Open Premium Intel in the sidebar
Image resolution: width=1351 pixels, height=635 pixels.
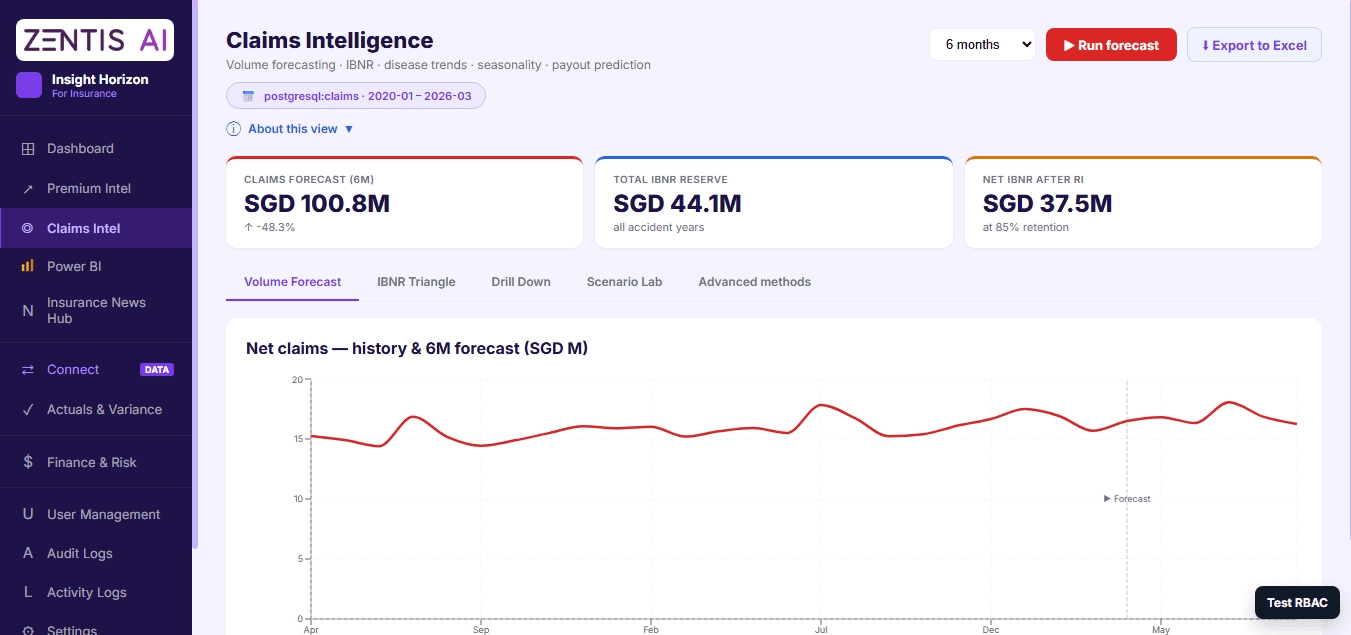pyautogui.click(x=96, y=189)
